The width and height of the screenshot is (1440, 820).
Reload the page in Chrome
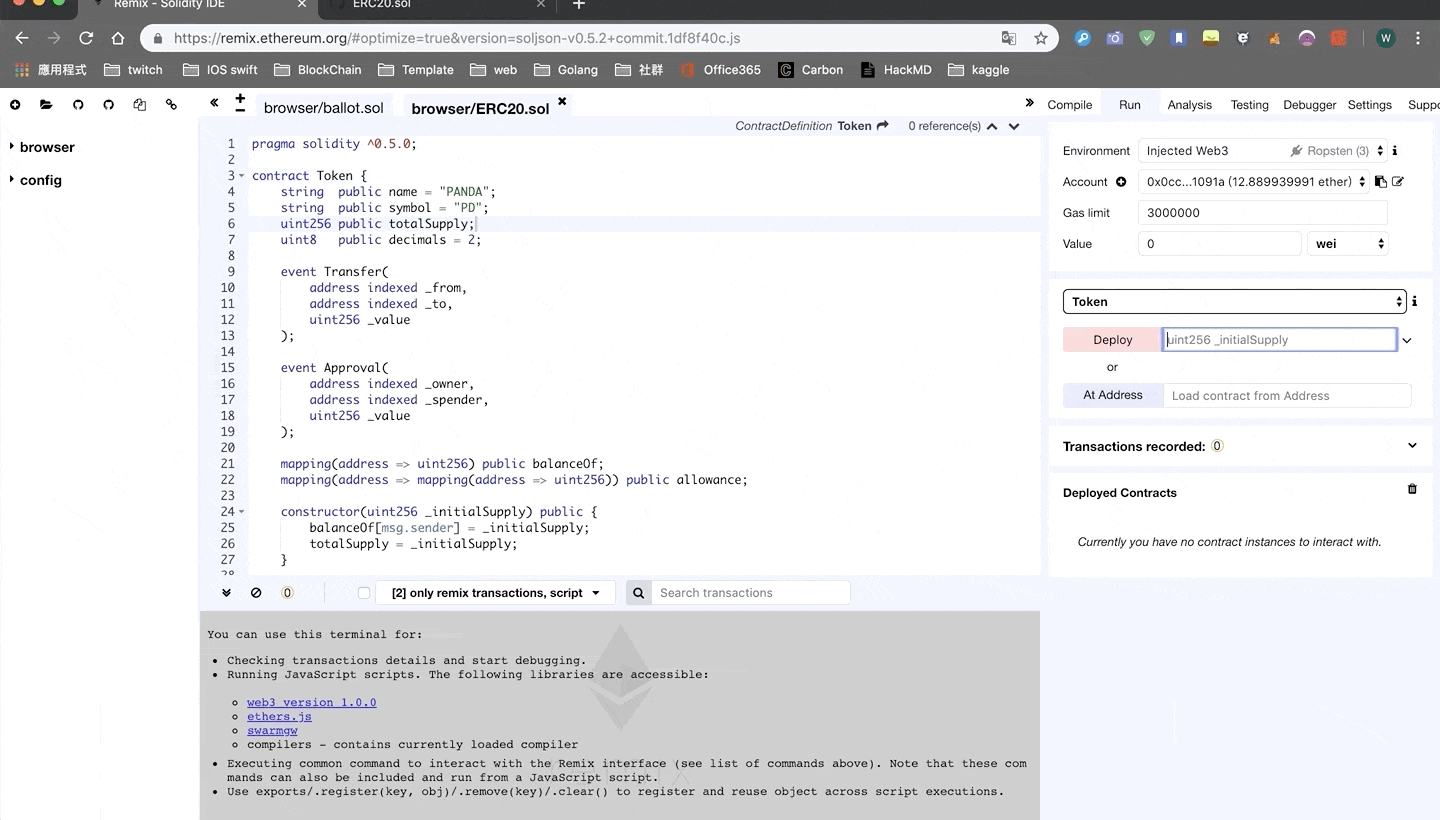click(86, 38)
